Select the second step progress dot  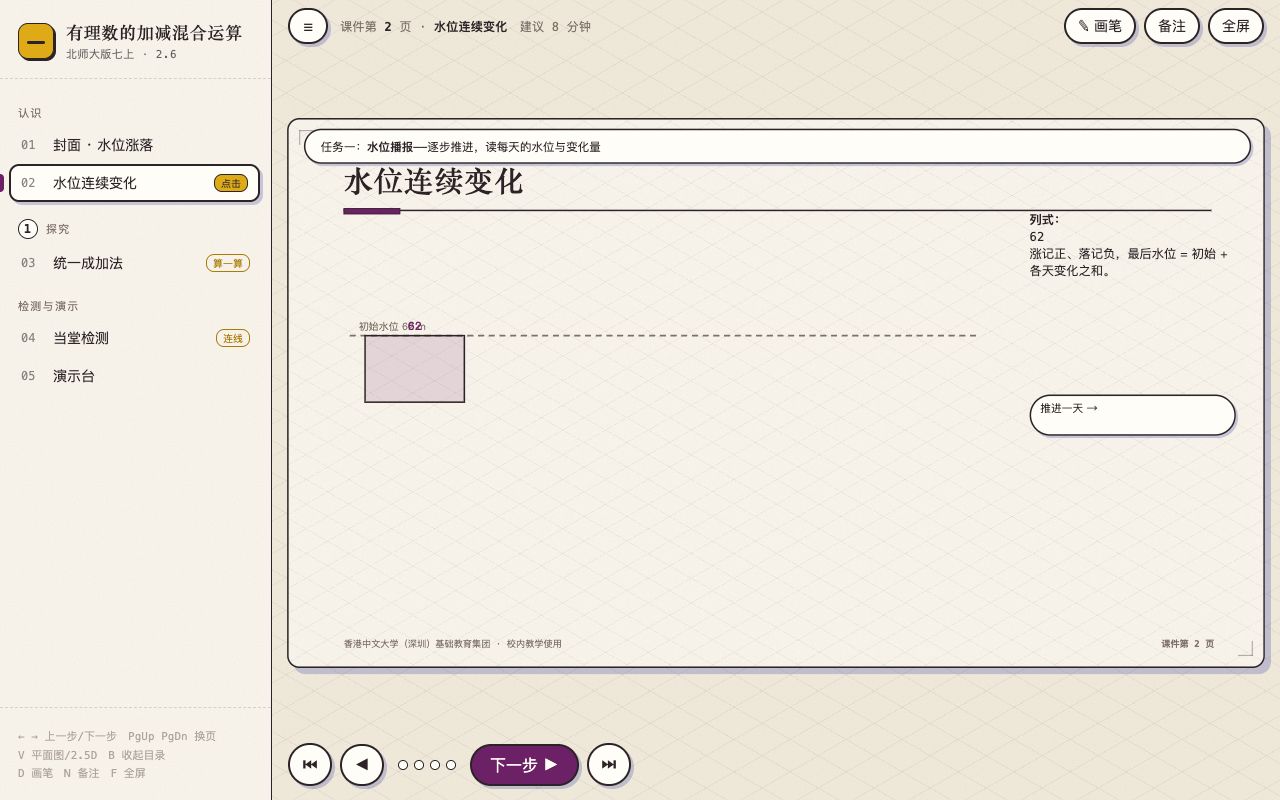(419, 765)
